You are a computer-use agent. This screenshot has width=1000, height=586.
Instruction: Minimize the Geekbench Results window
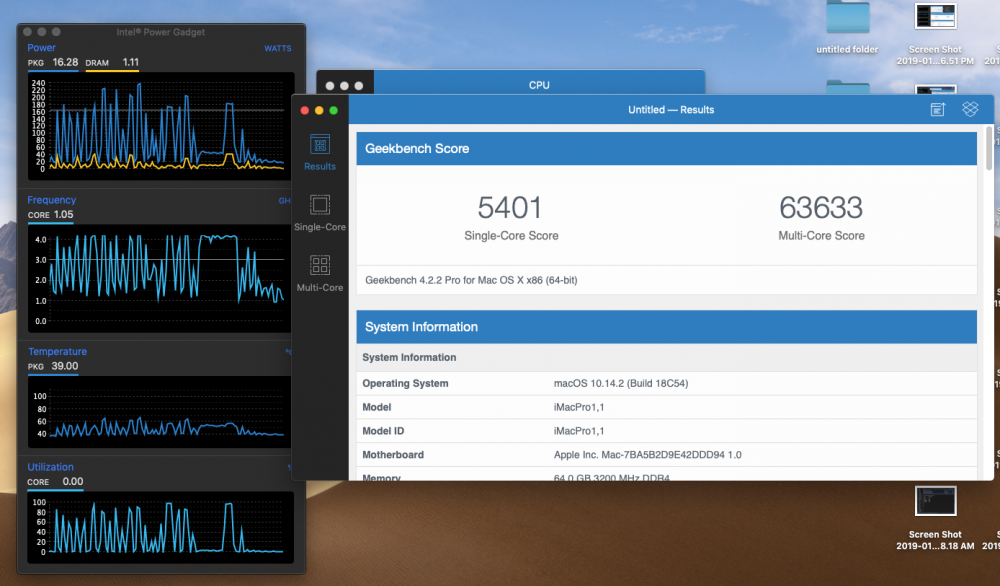coord(319,110)
